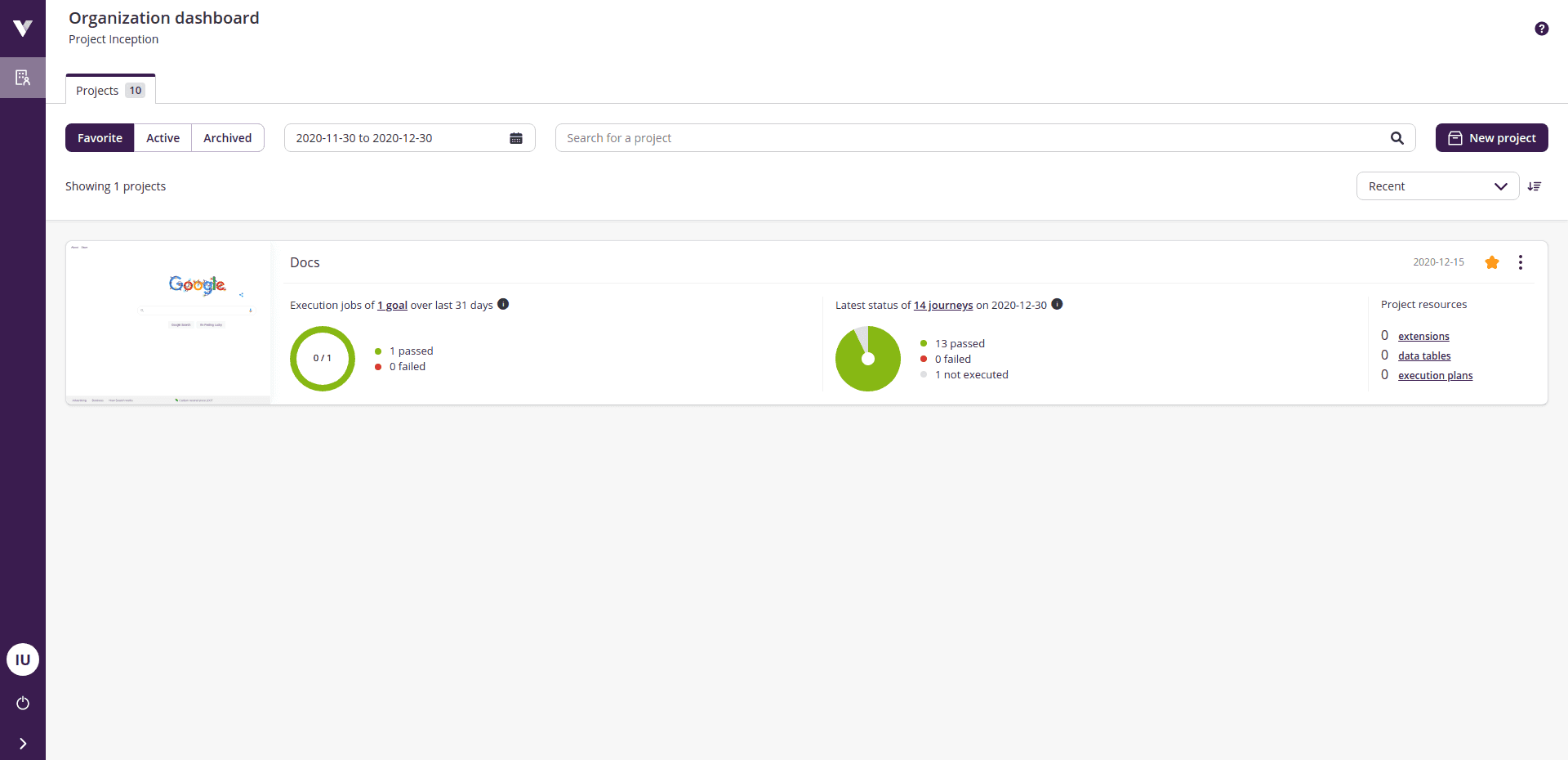Unfavorite the Docs project star

(1492, 262)
